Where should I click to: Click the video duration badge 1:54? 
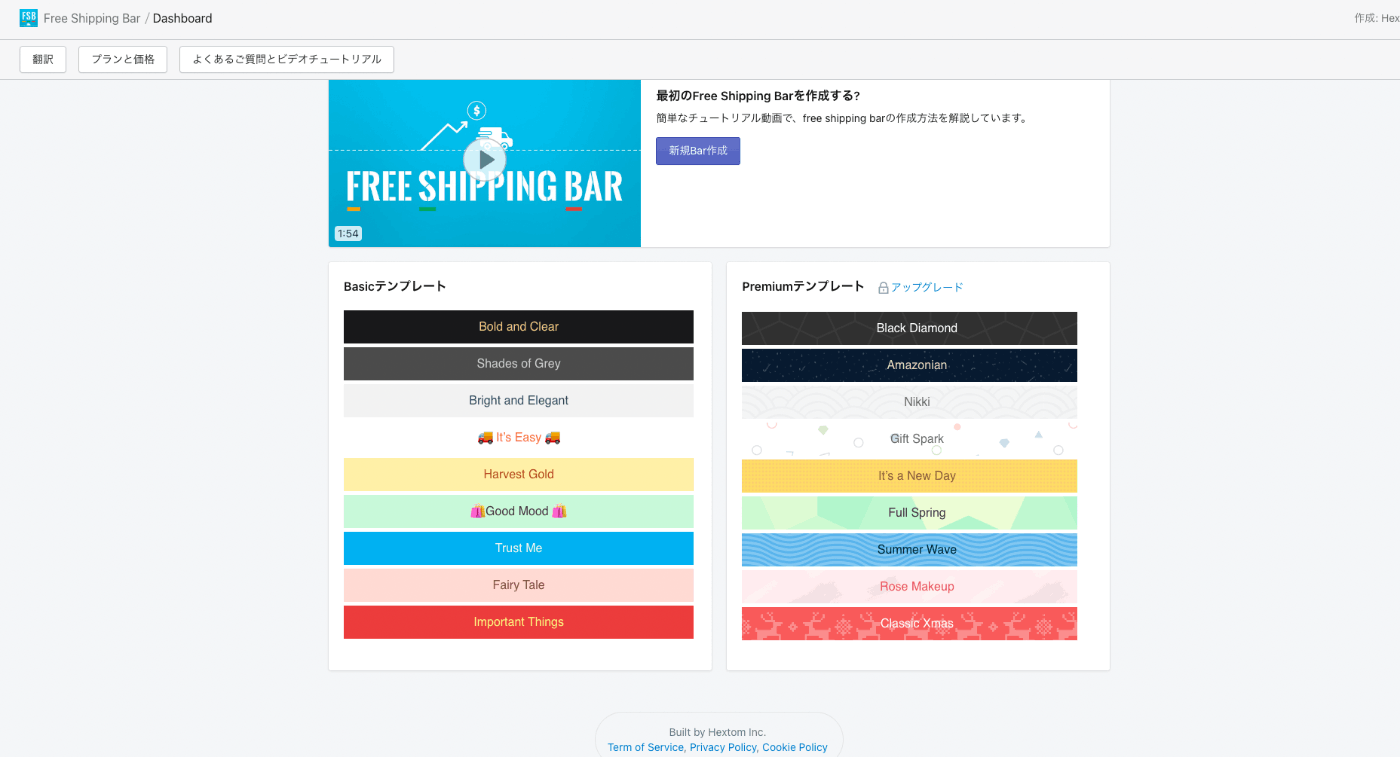click(348, 234)
